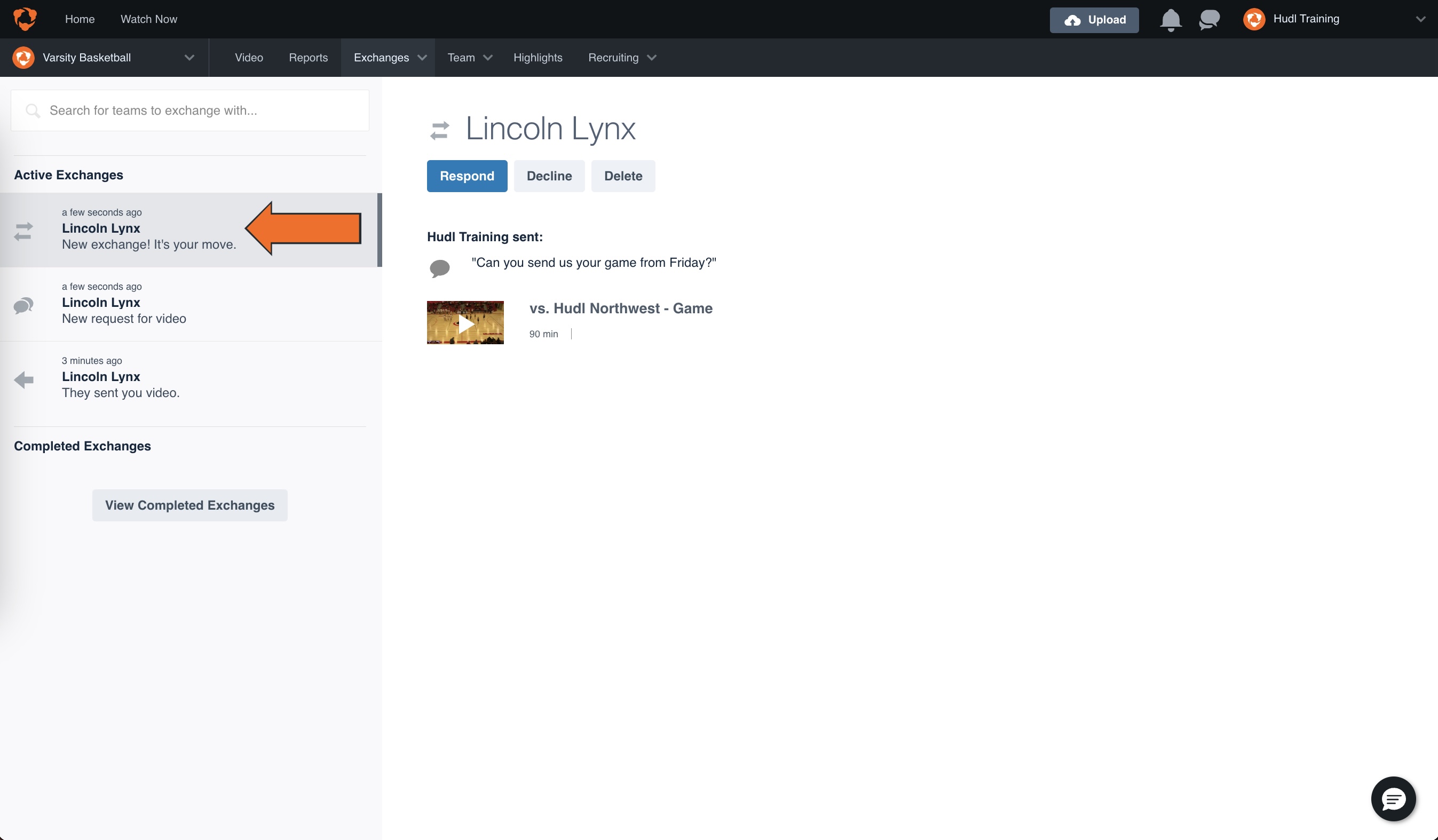Expand the Recruiting menu chevron
This screenshot has height=840, width=1438.
tap(652, 58)
